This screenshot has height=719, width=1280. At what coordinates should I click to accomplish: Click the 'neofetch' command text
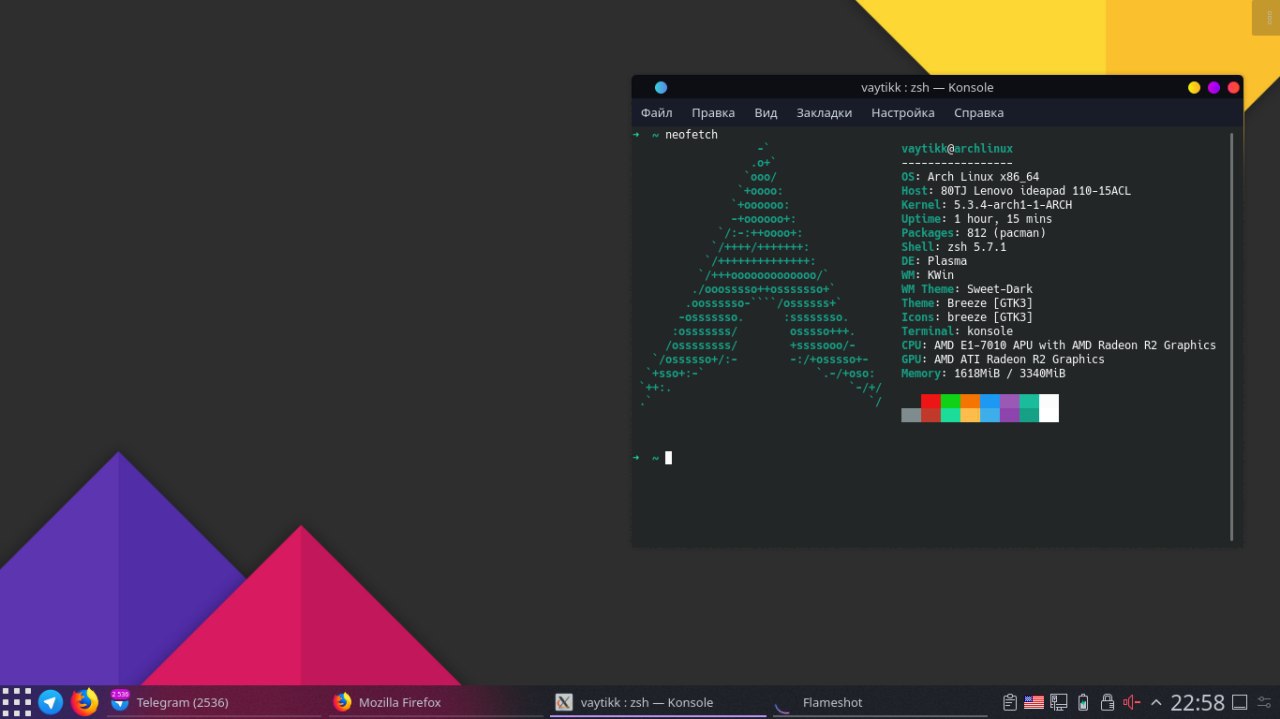click(x=691, y=135)
